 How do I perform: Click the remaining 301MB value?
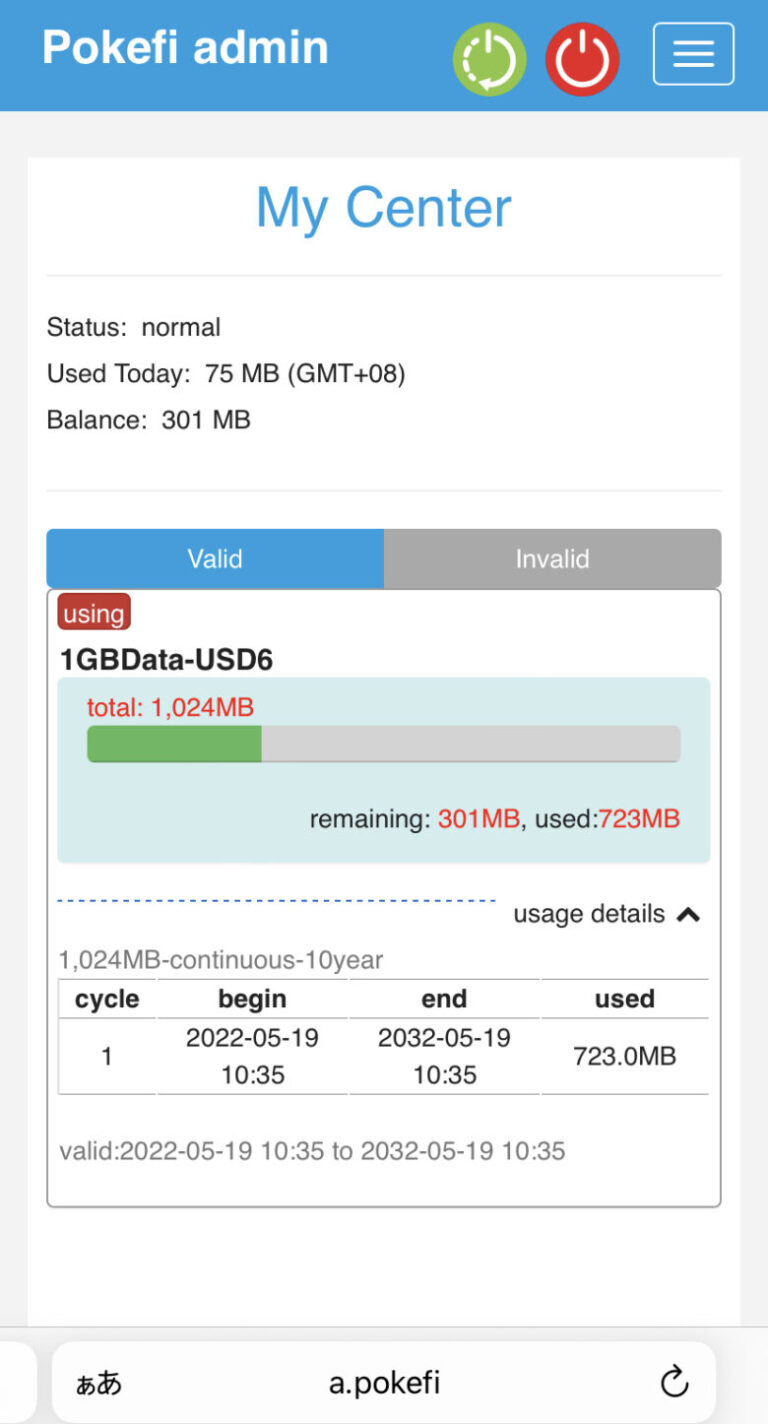(478, 819)
